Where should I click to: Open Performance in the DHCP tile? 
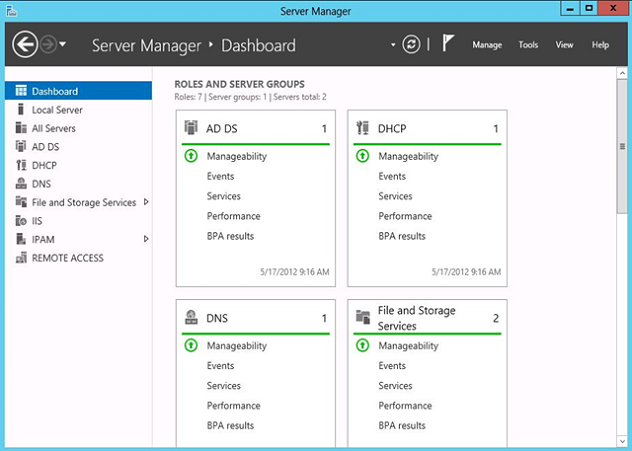coord(405,216)
